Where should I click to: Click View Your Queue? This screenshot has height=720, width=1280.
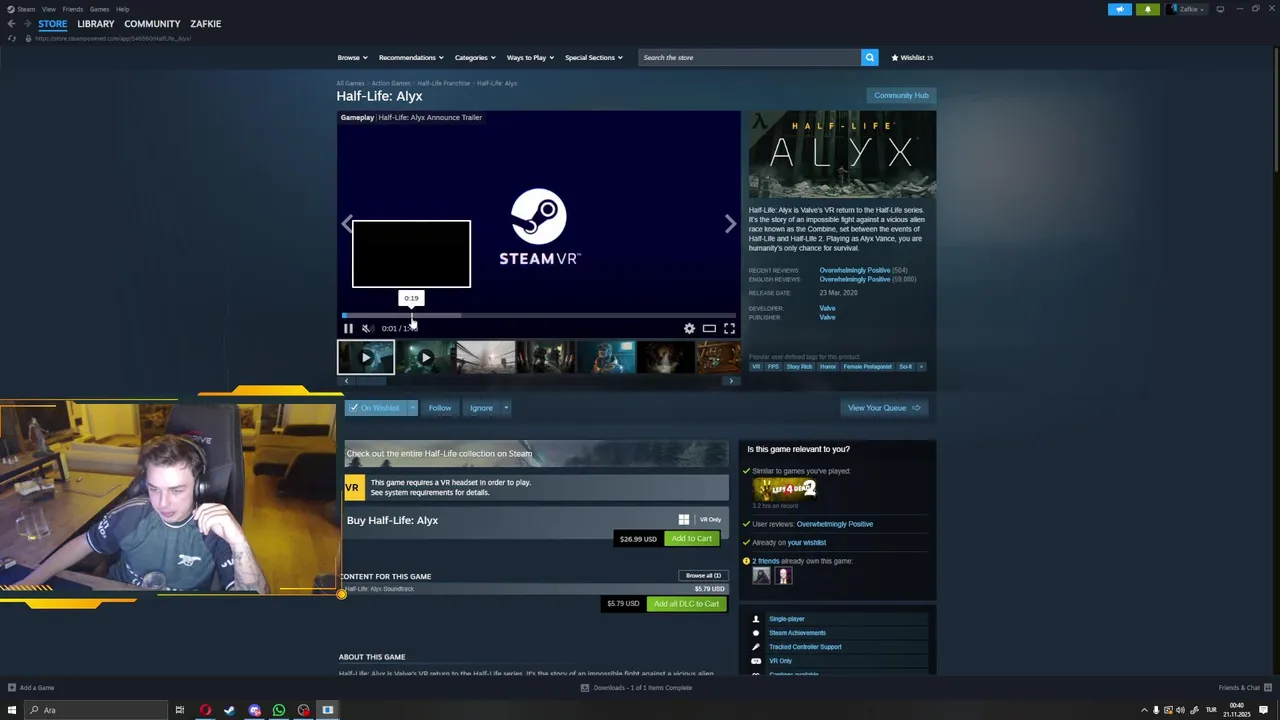(x=884, y=408)
